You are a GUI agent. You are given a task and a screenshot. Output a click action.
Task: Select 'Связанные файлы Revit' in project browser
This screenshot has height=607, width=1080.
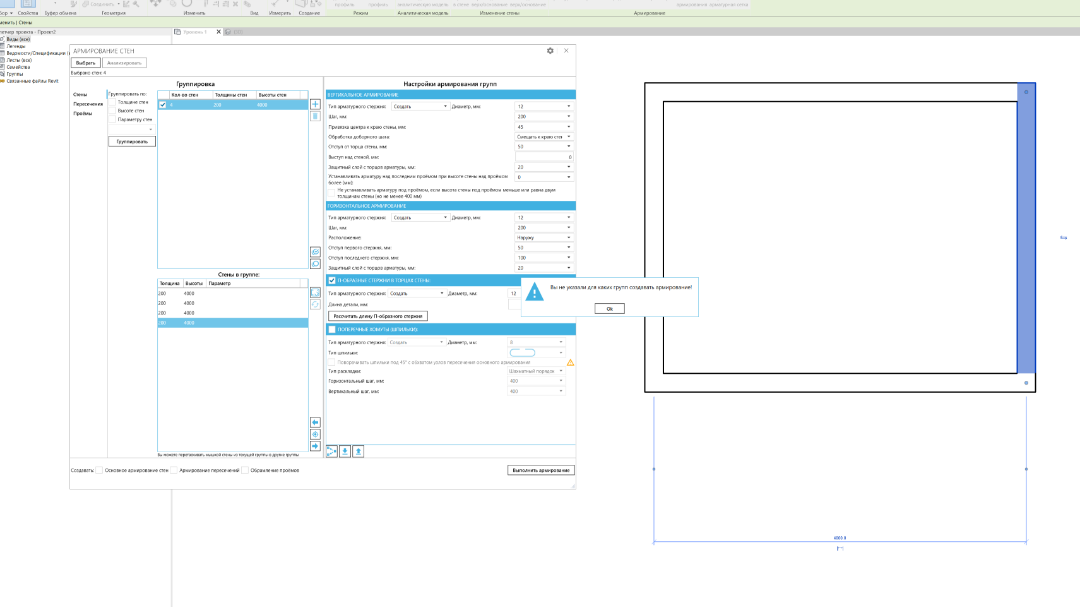tap(32, 81)
